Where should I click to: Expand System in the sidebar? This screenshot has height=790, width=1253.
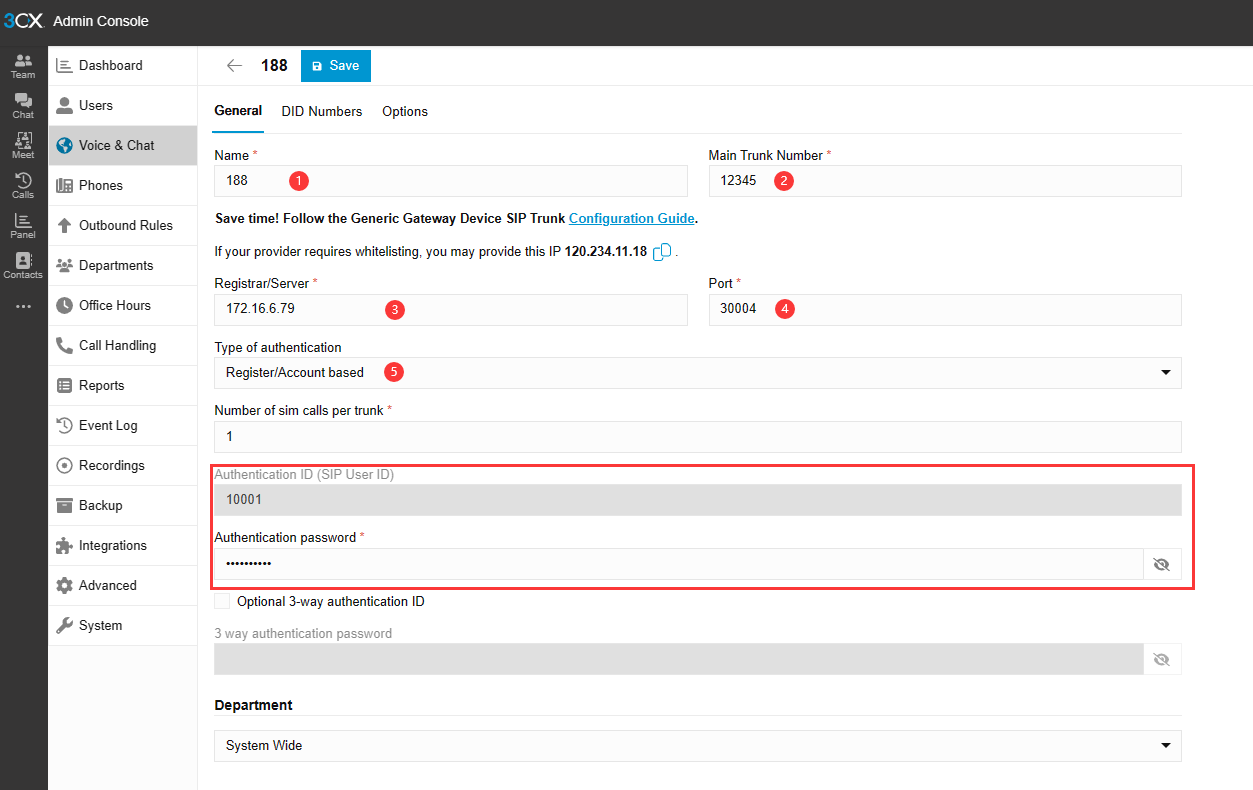tap(123, 626)
